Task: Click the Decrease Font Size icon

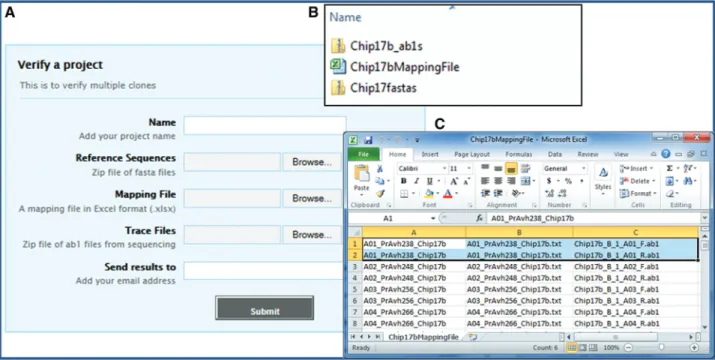Action: 466,181
